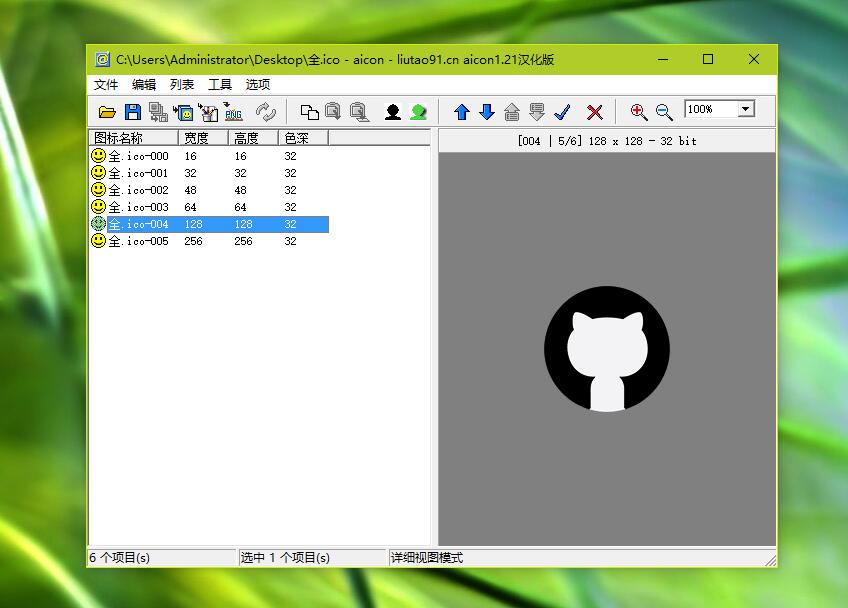Select the row 全.ico-003

[209, 207]
